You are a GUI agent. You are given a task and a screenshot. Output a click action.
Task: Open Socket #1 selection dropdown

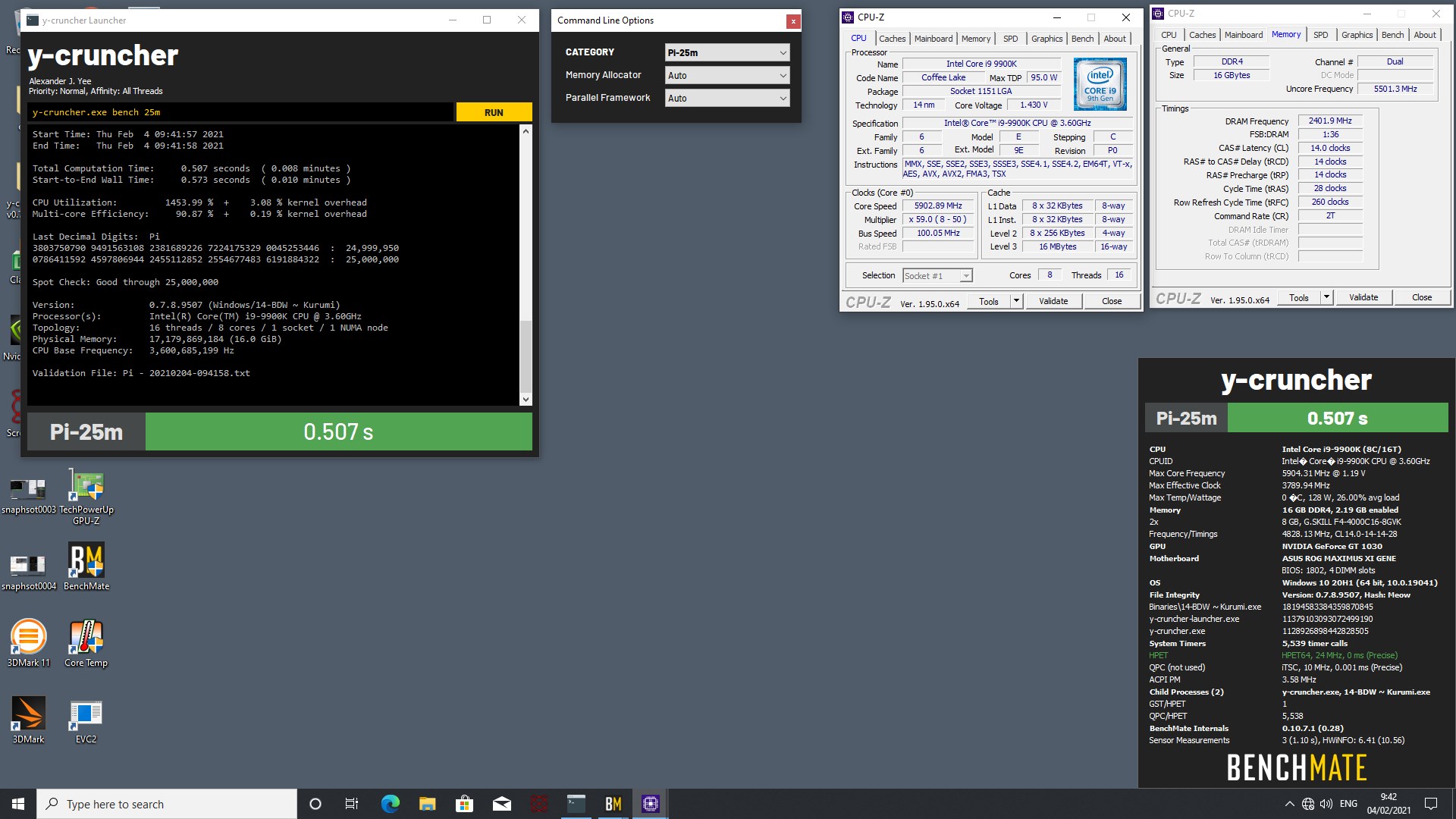pyautogui.click(x=937, y=276)
